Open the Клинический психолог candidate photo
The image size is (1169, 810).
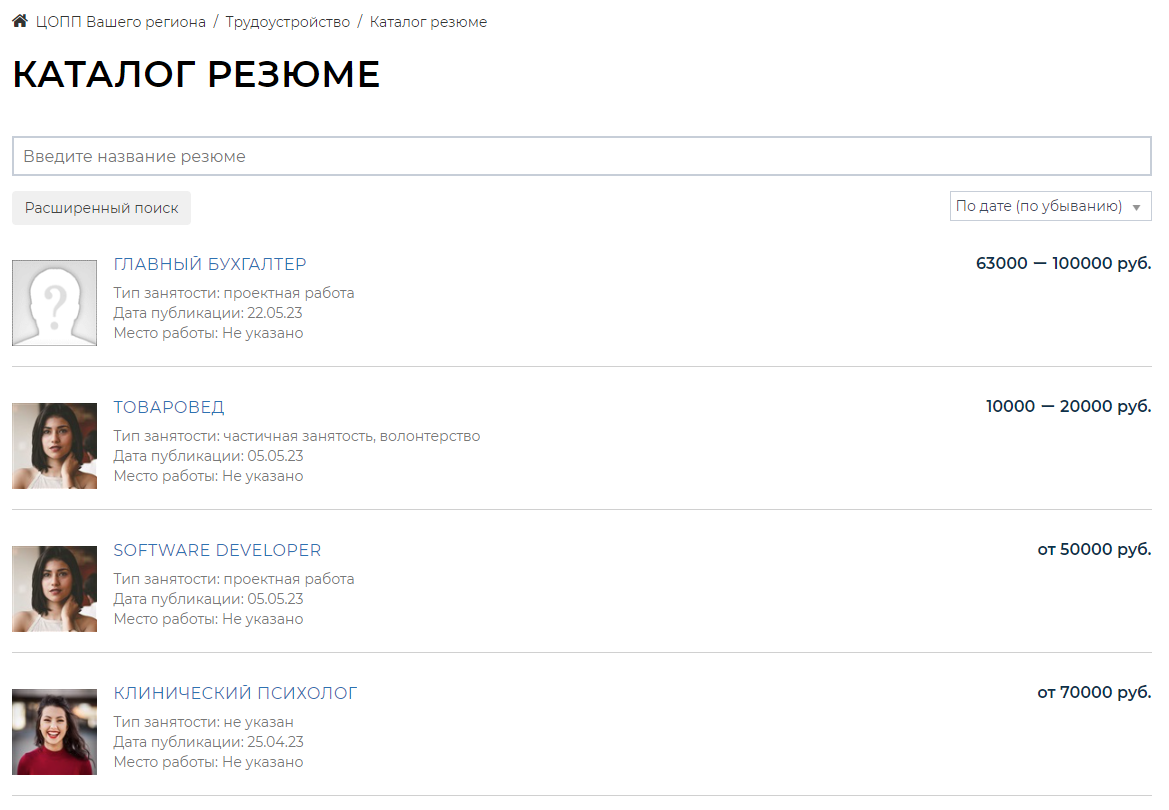click(x=55, y=732)
